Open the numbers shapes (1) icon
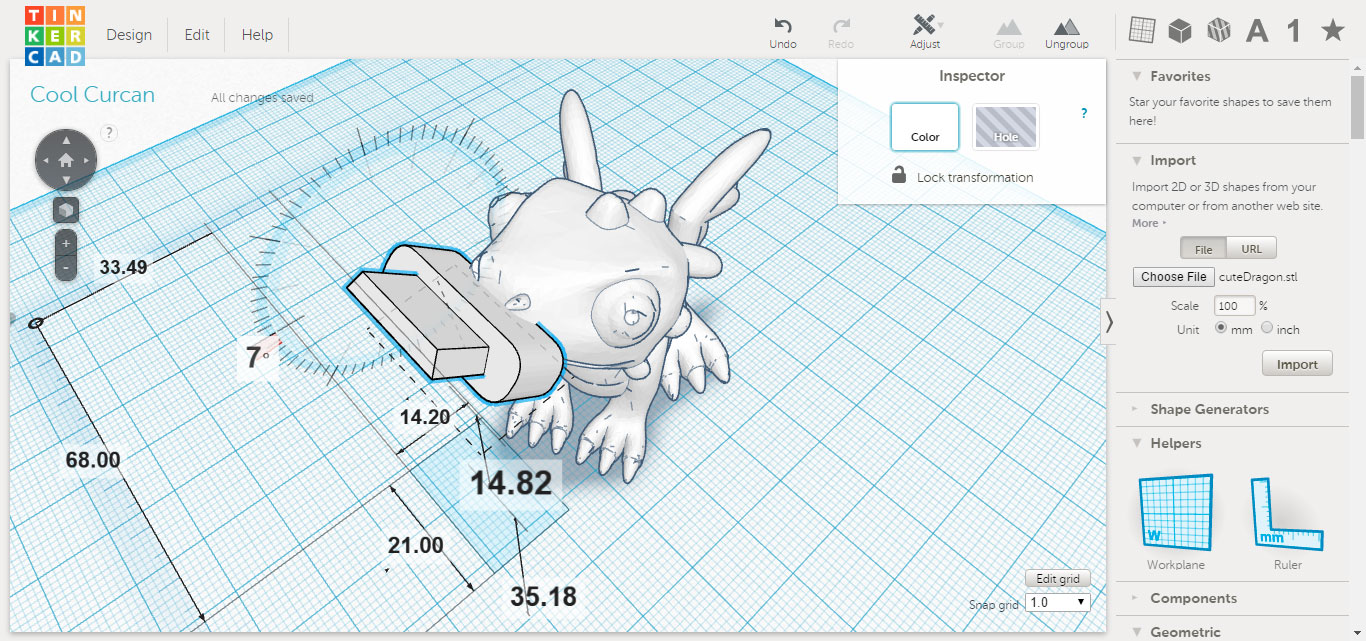 (x=1294, y=31)
